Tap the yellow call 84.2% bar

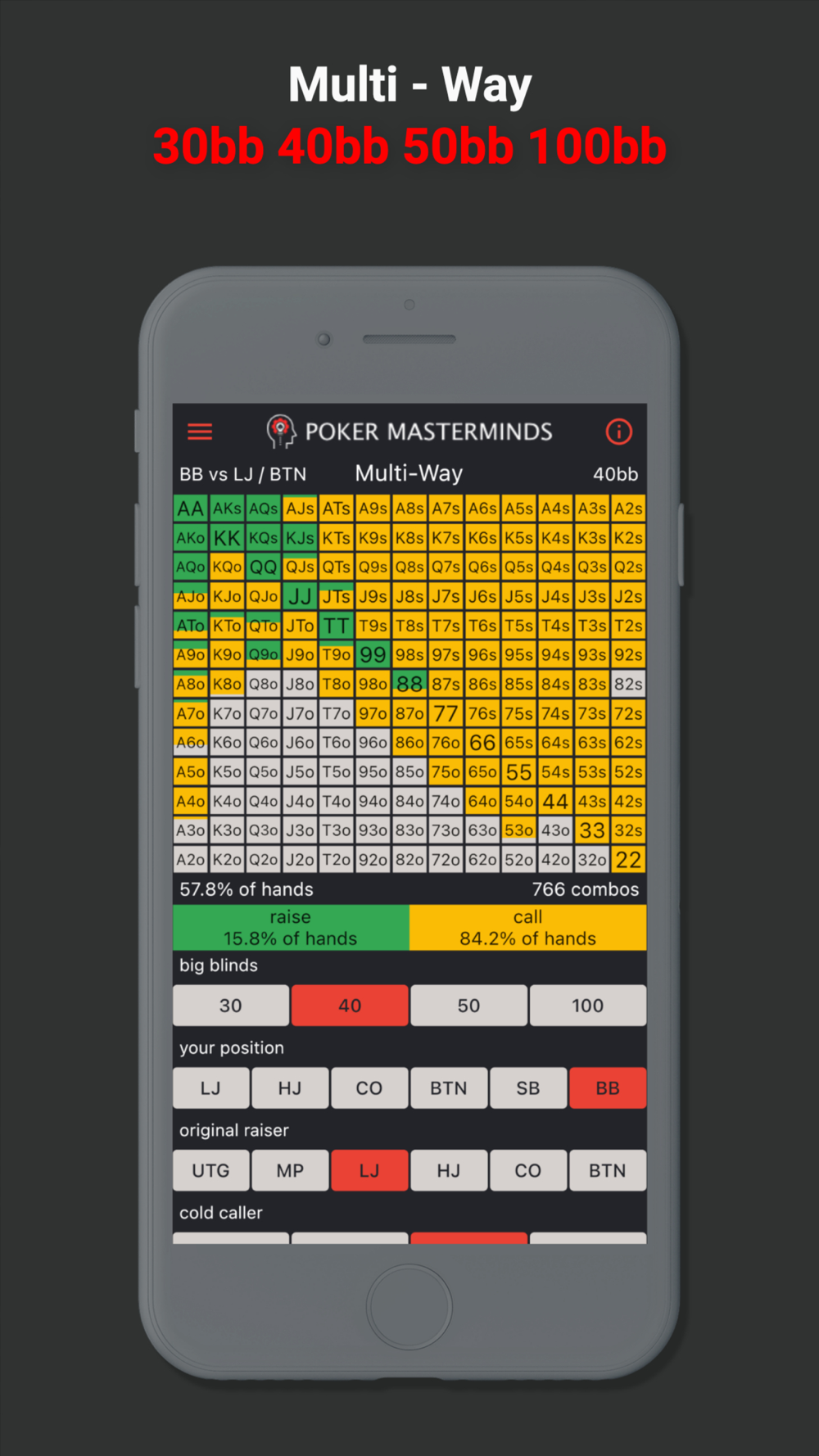528,928
